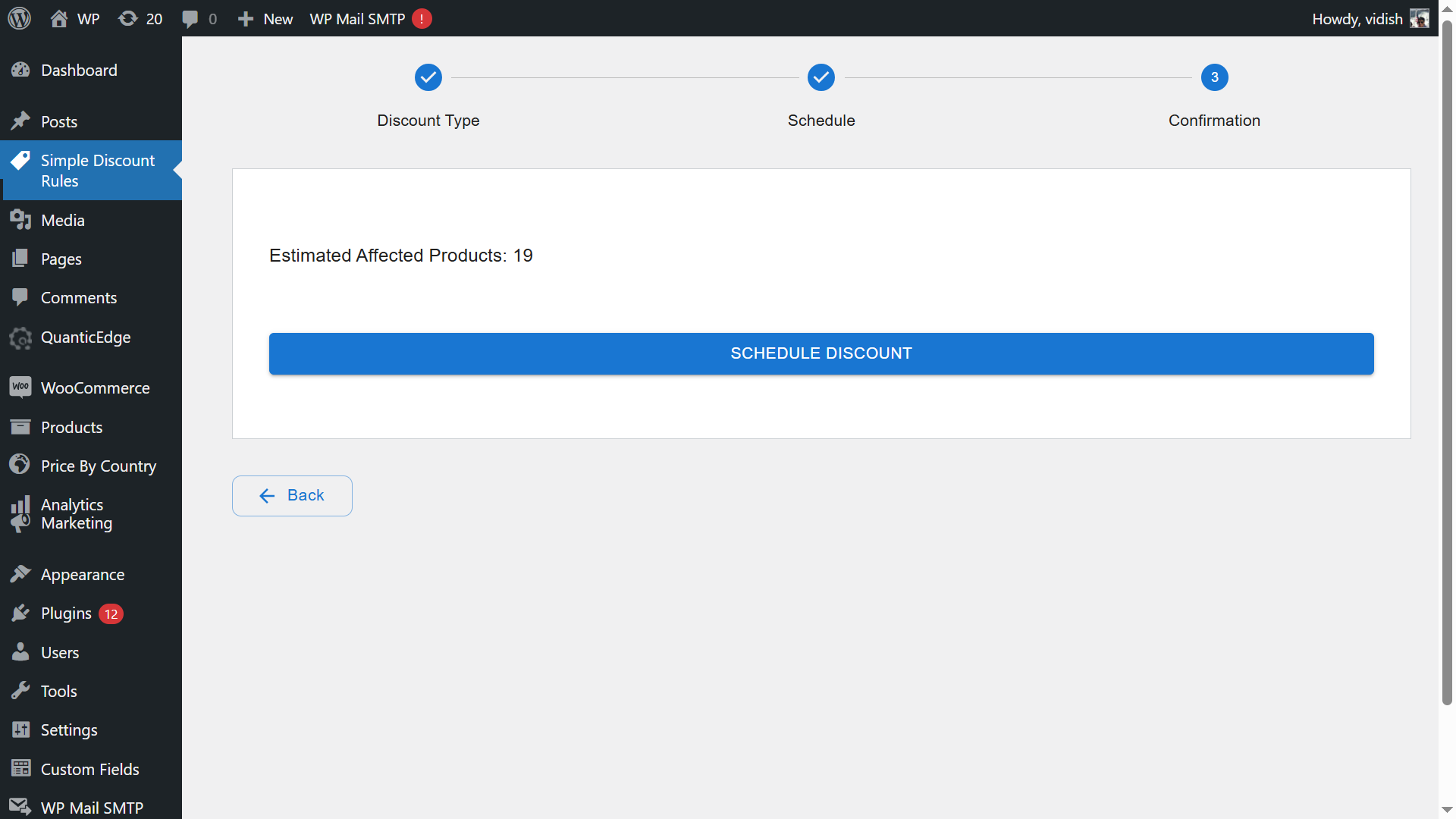Click the updates refresh icon
This screenshot has height=819, width=1456.
click(x=127, y=18)
